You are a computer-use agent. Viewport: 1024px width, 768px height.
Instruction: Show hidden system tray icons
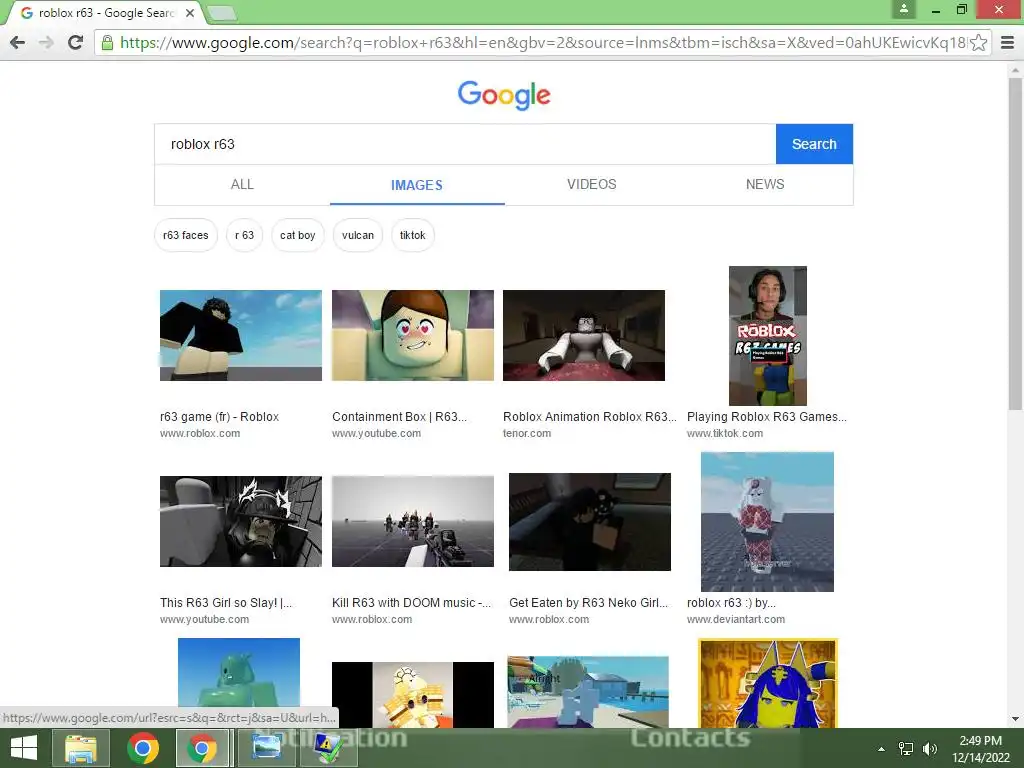881,749
